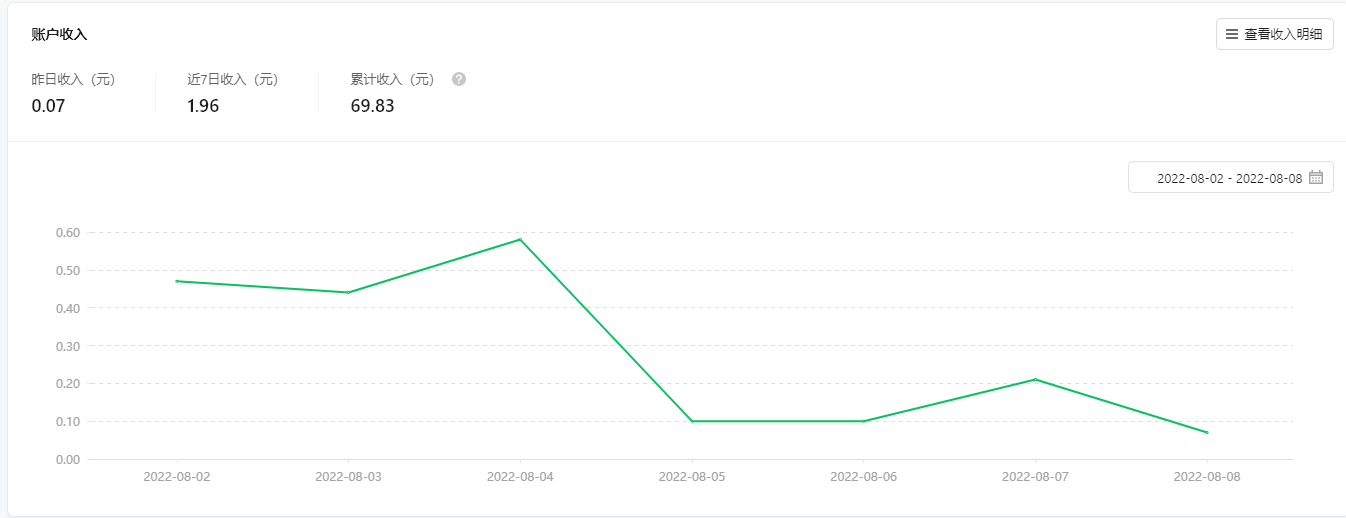Click the help icon beside 累计收入
The width and height of the screenshot is (1346, 518).
[x=459, y=79]
